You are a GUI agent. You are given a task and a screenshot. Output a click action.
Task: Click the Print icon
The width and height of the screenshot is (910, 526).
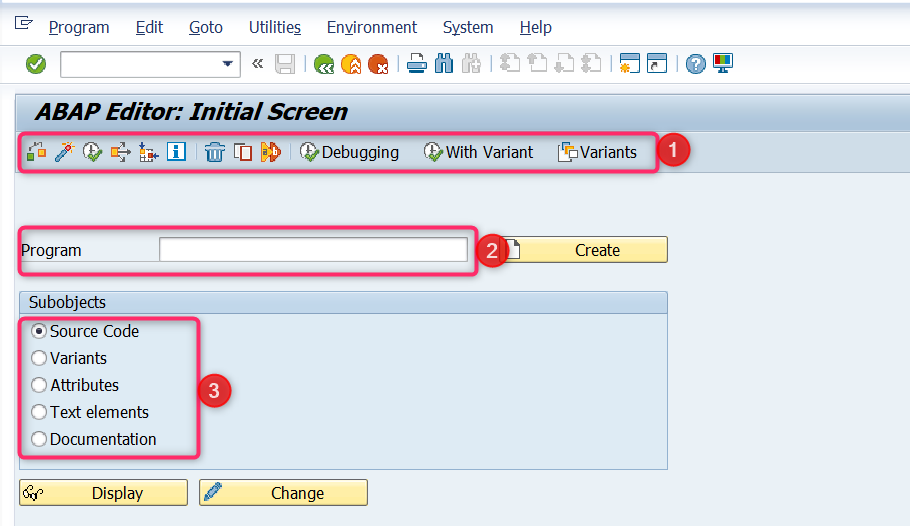tap(417, 64)
